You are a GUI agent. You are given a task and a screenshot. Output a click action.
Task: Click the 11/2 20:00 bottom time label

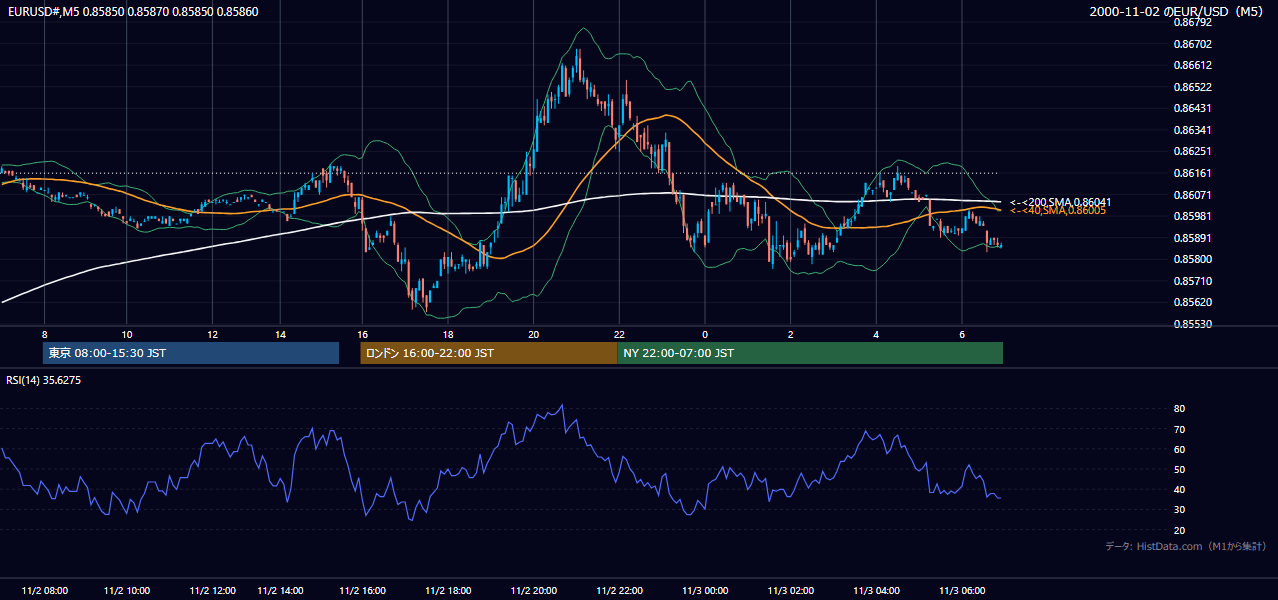click(x=534, y=591)
